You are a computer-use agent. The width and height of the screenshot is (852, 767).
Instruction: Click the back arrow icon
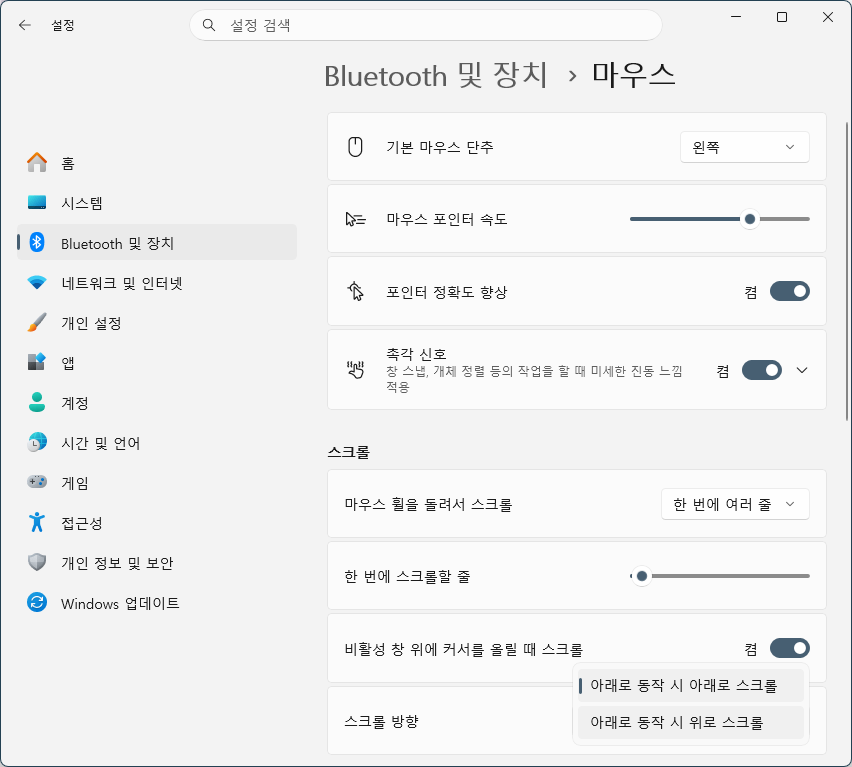pos(24,25)
